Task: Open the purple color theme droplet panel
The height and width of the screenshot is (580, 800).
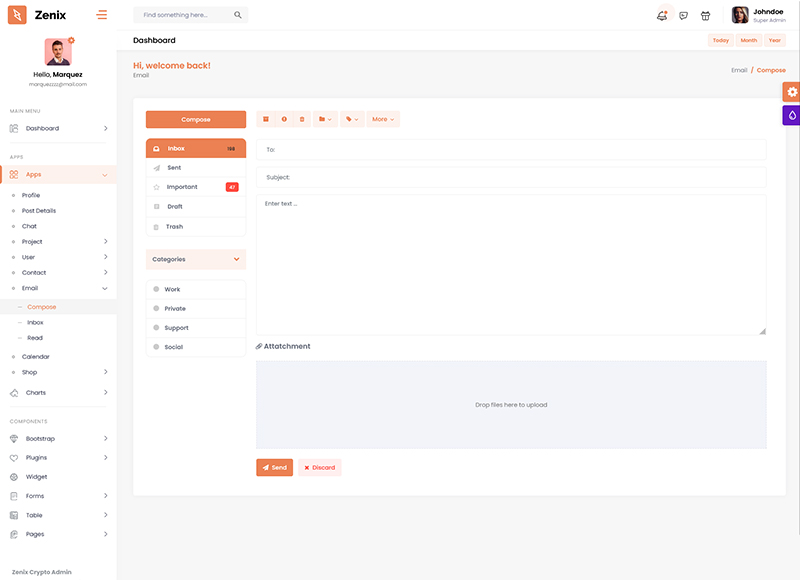Action: pyautogui.click(x=791, y=116)
